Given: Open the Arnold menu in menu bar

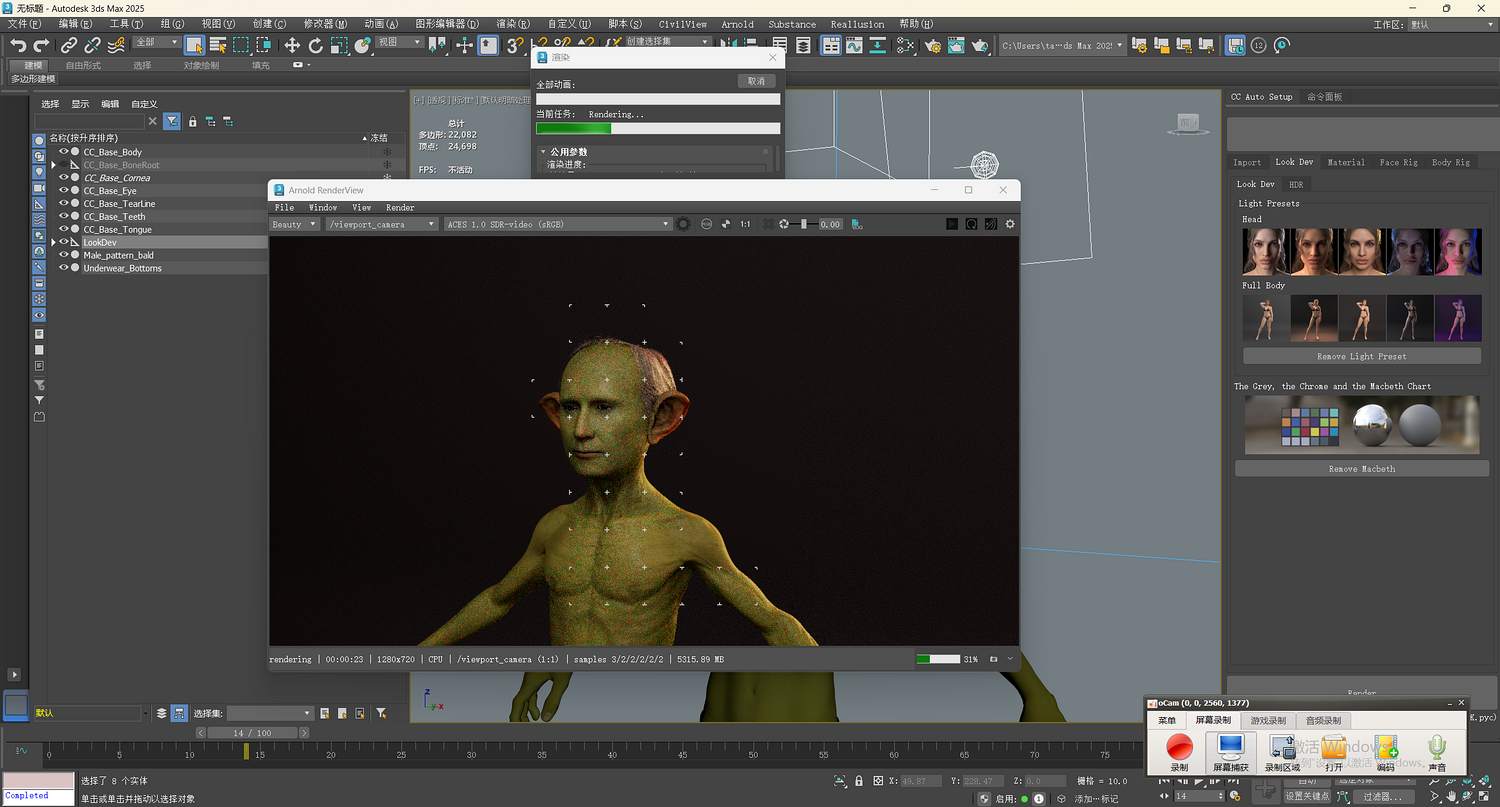Looking at the screenshot, I should pos(738,24).
